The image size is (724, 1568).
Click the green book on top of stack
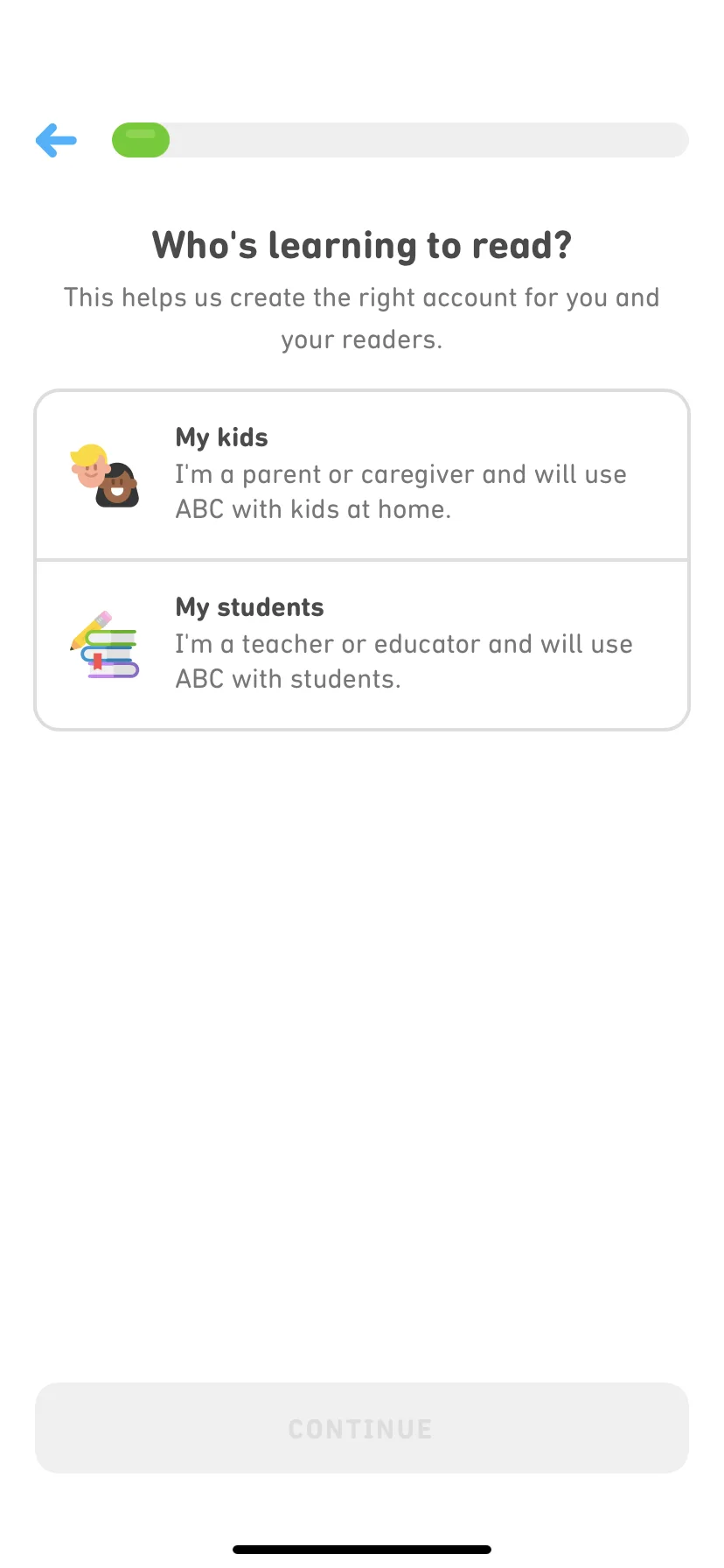111,638
